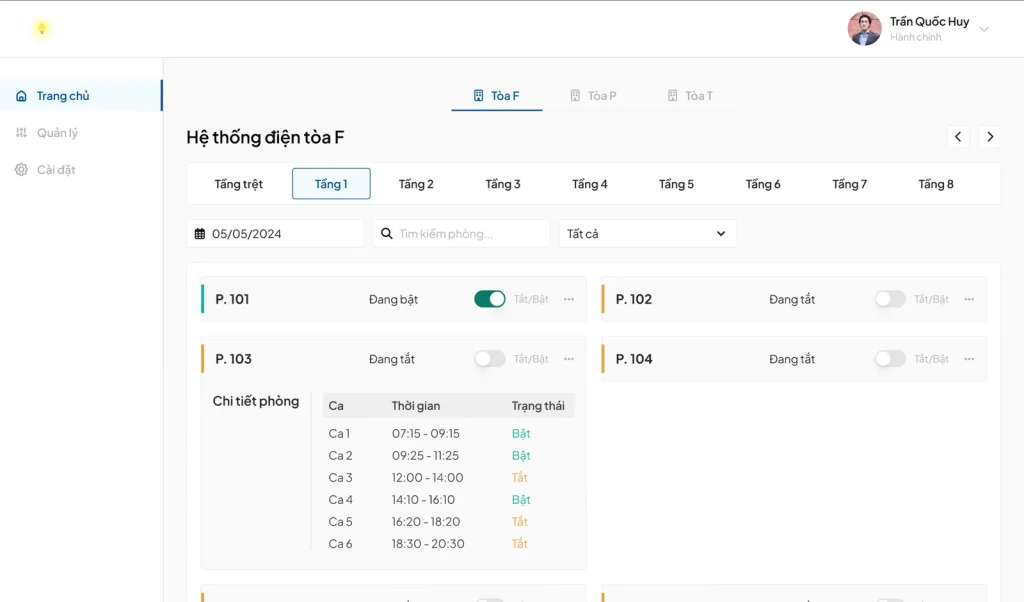This screenshot has height=602, width=1024.
Task: Click the user profile avatar
Action: click(x=864, y=29)
